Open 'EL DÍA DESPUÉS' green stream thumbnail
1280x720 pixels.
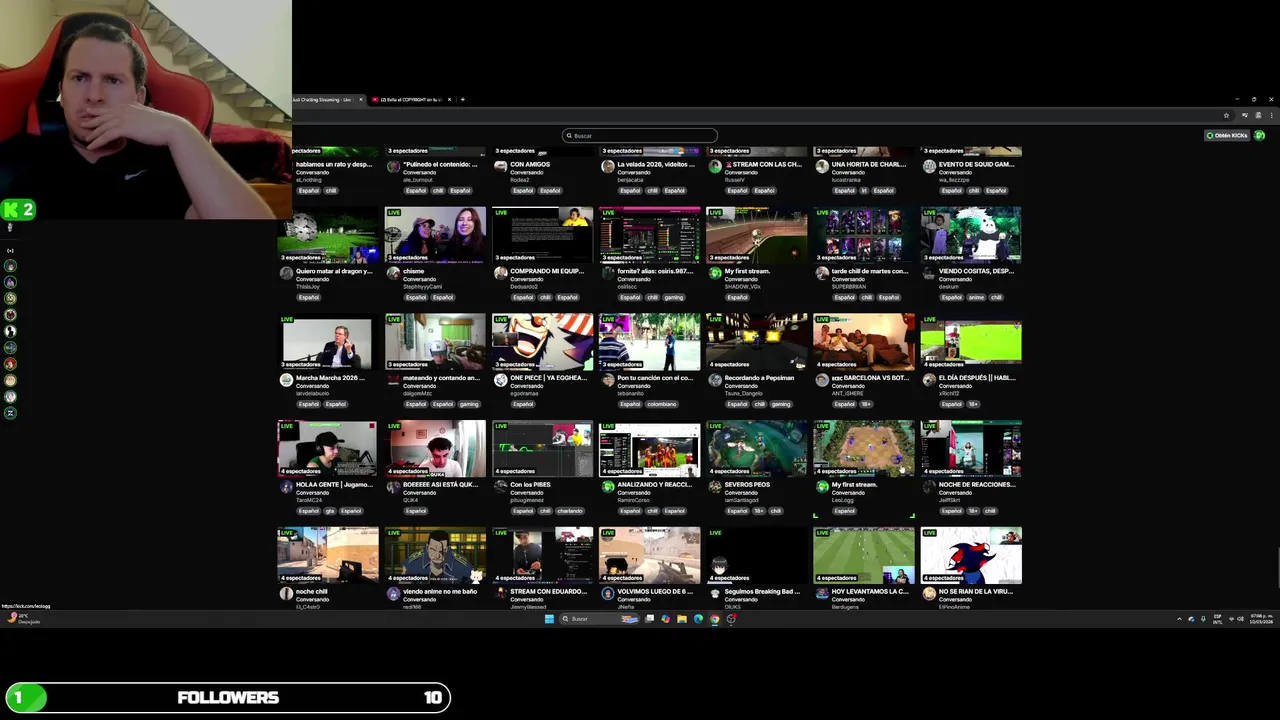(971, 342)
